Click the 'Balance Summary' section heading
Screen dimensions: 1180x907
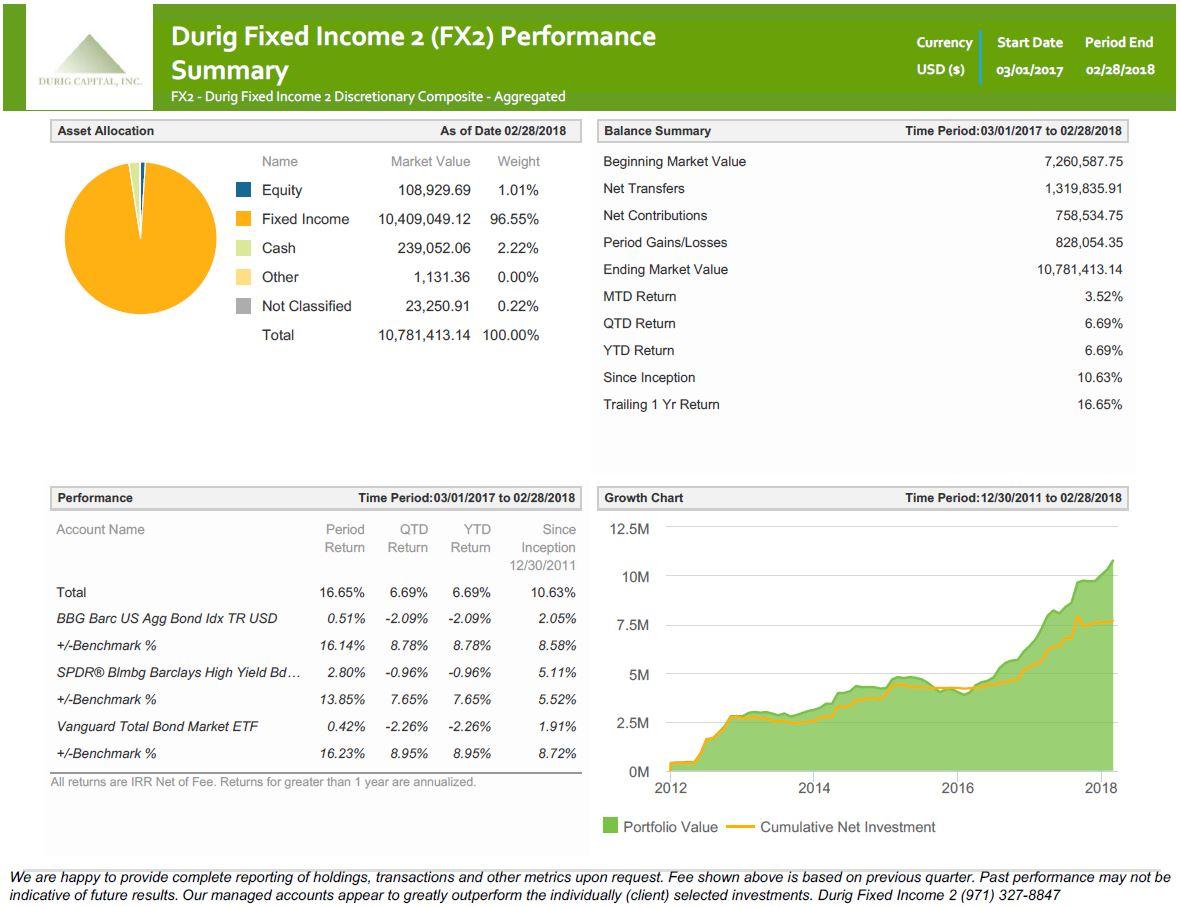tap(657, 130)
